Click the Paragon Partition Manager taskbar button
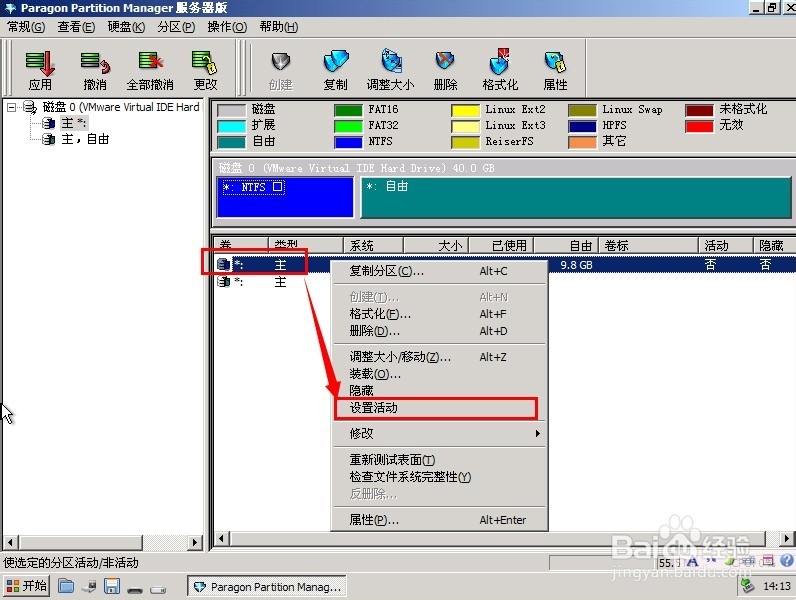Viewport: 796px width, 600px height. pyautogui.click(x=267, y=587)
